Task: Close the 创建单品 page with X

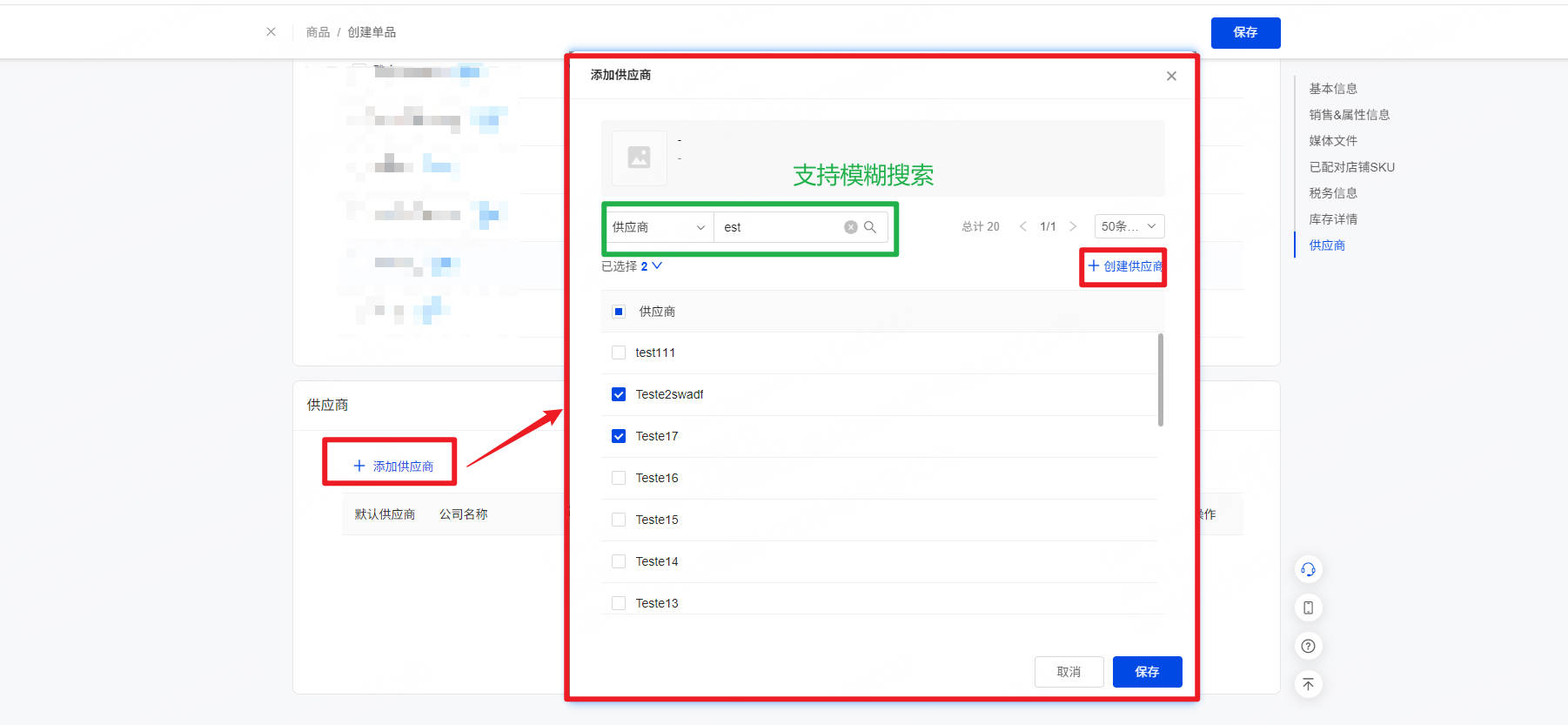Action: (x=271, y=32)
